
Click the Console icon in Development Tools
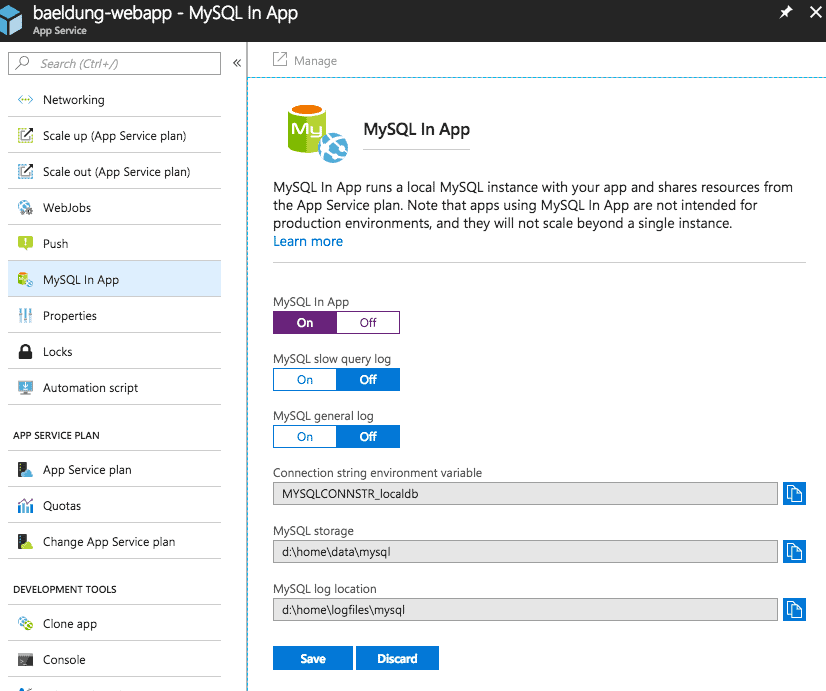click(x=25, y=660)
